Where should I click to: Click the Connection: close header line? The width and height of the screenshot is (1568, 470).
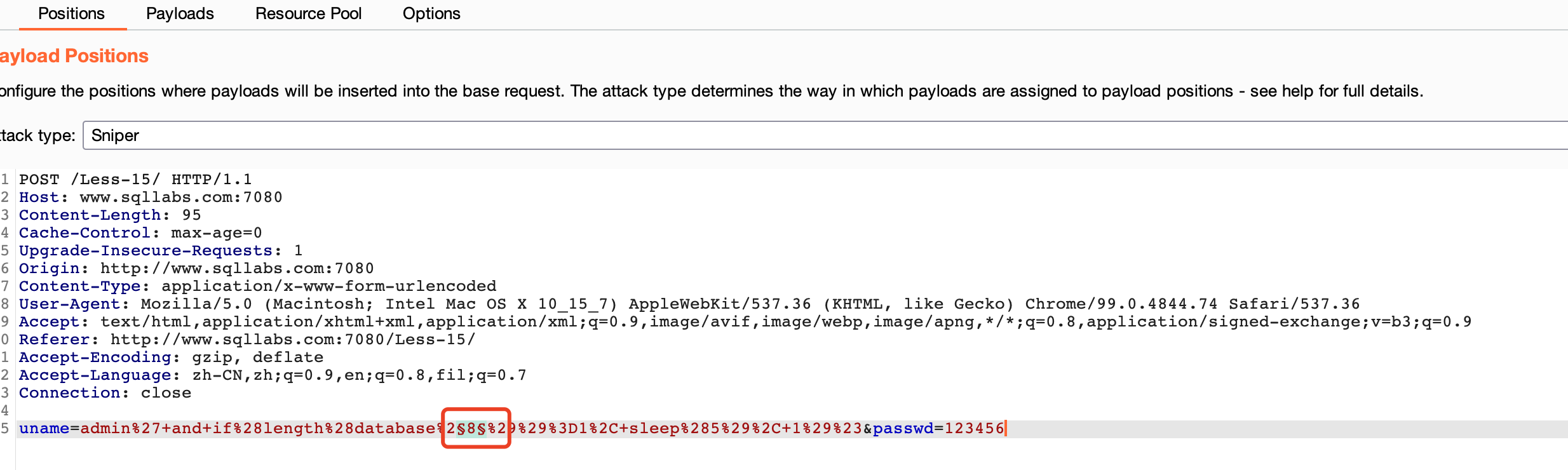coord(105,393)
